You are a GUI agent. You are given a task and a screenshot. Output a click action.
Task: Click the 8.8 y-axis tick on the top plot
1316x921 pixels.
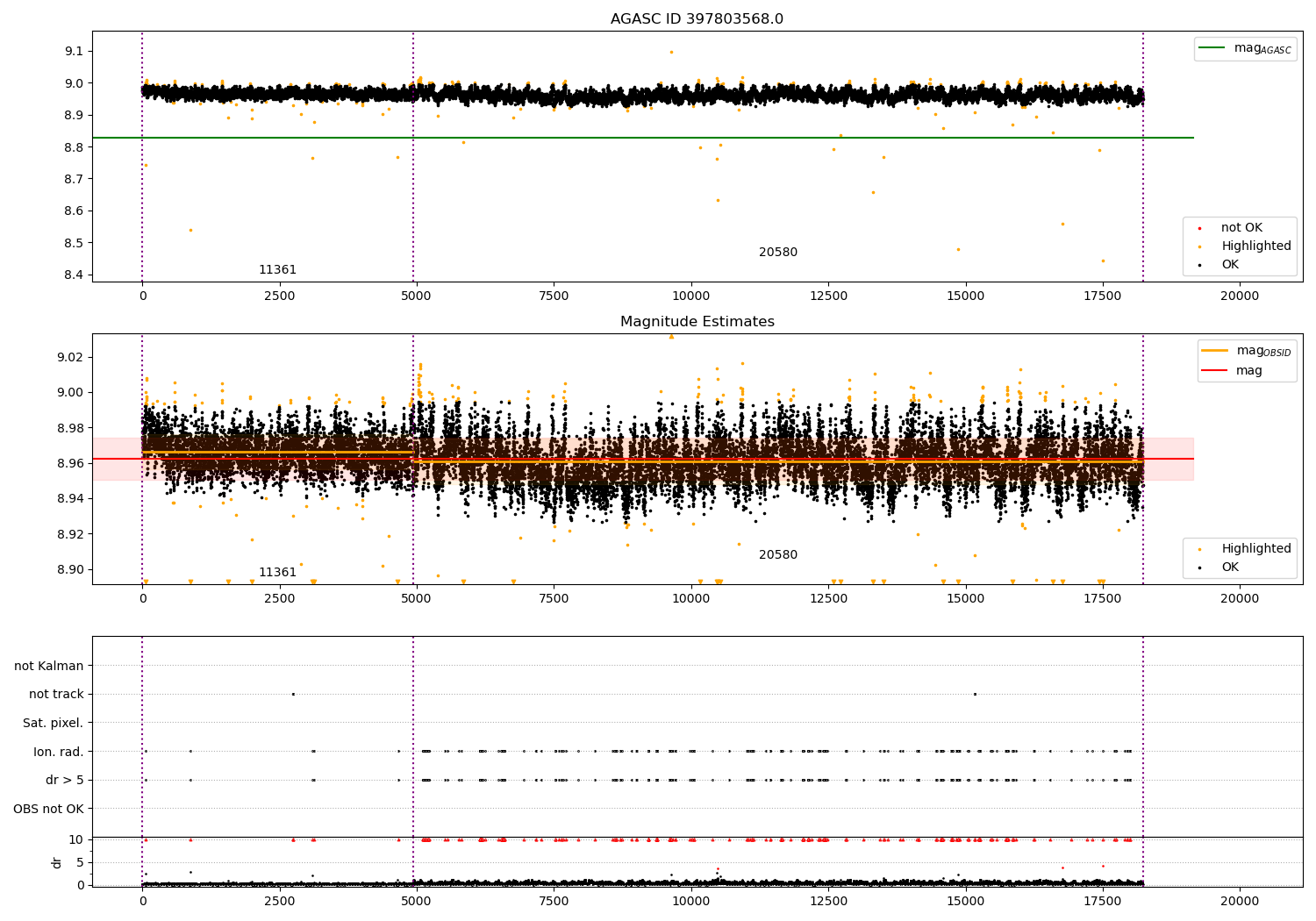tap(74, 146)
